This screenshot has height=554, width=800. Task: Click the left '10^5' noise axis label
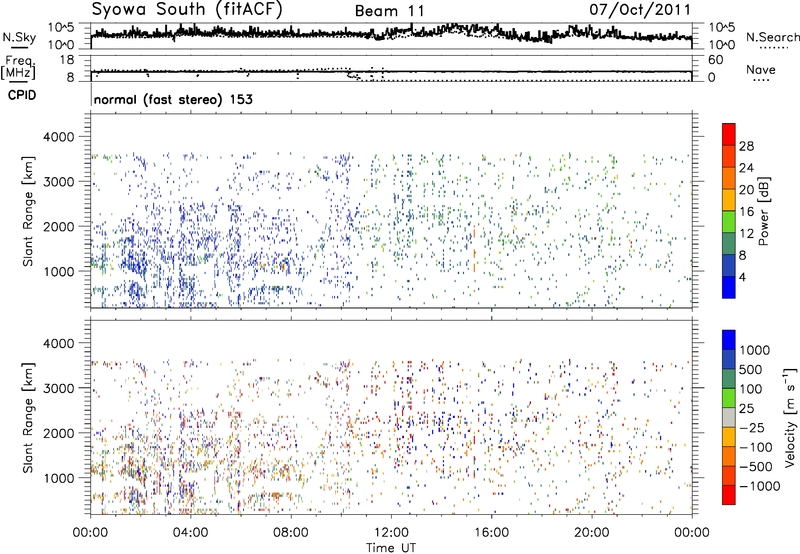(x=61, y=27)
